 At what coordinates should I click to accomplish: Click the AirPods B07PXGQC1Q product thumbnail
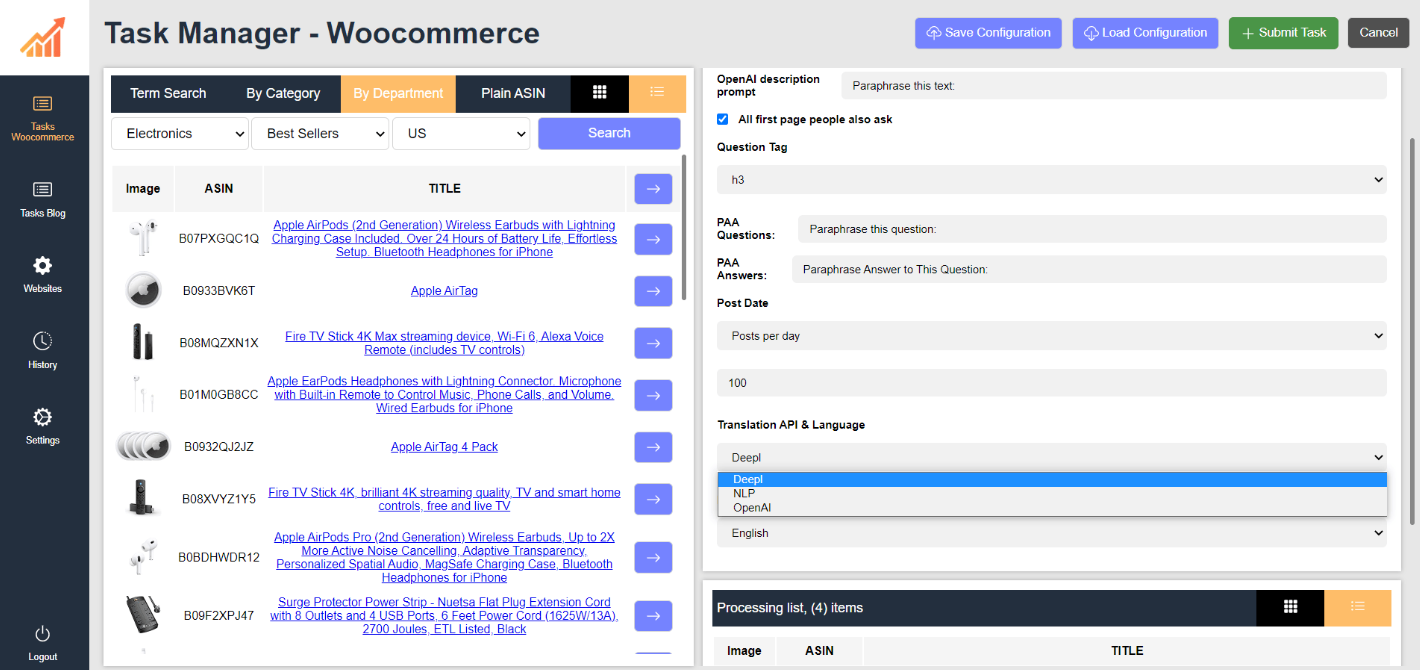[142, 239]
